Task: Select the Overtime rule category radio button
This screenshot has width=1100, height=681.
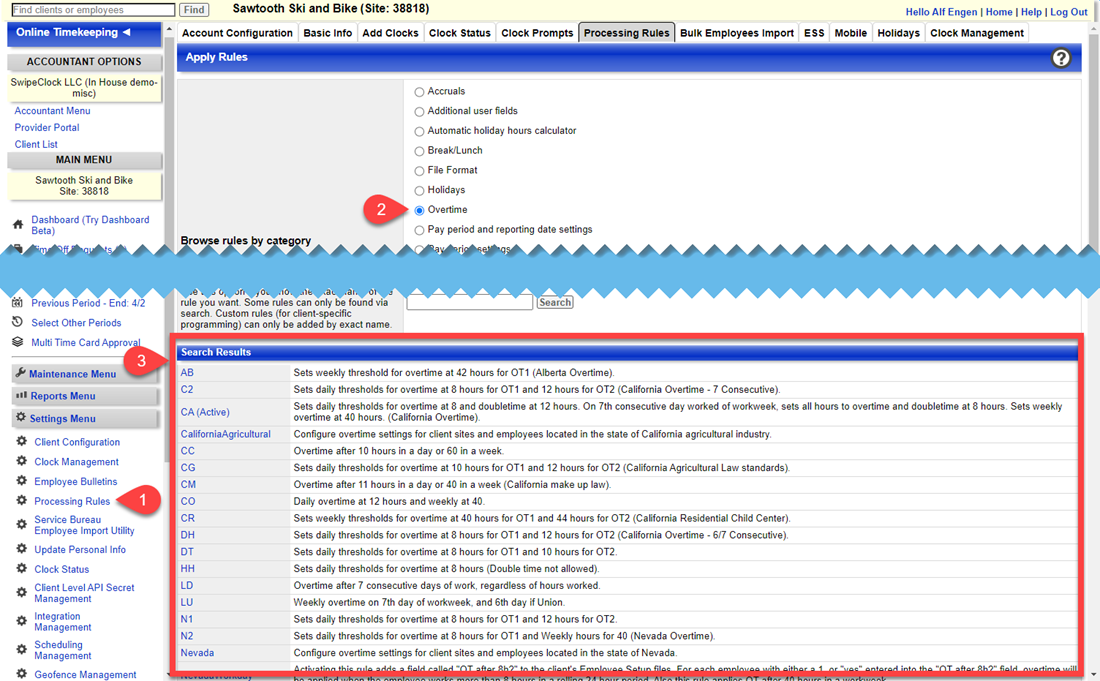Action: pyautogui.click(x=420, y=210)
